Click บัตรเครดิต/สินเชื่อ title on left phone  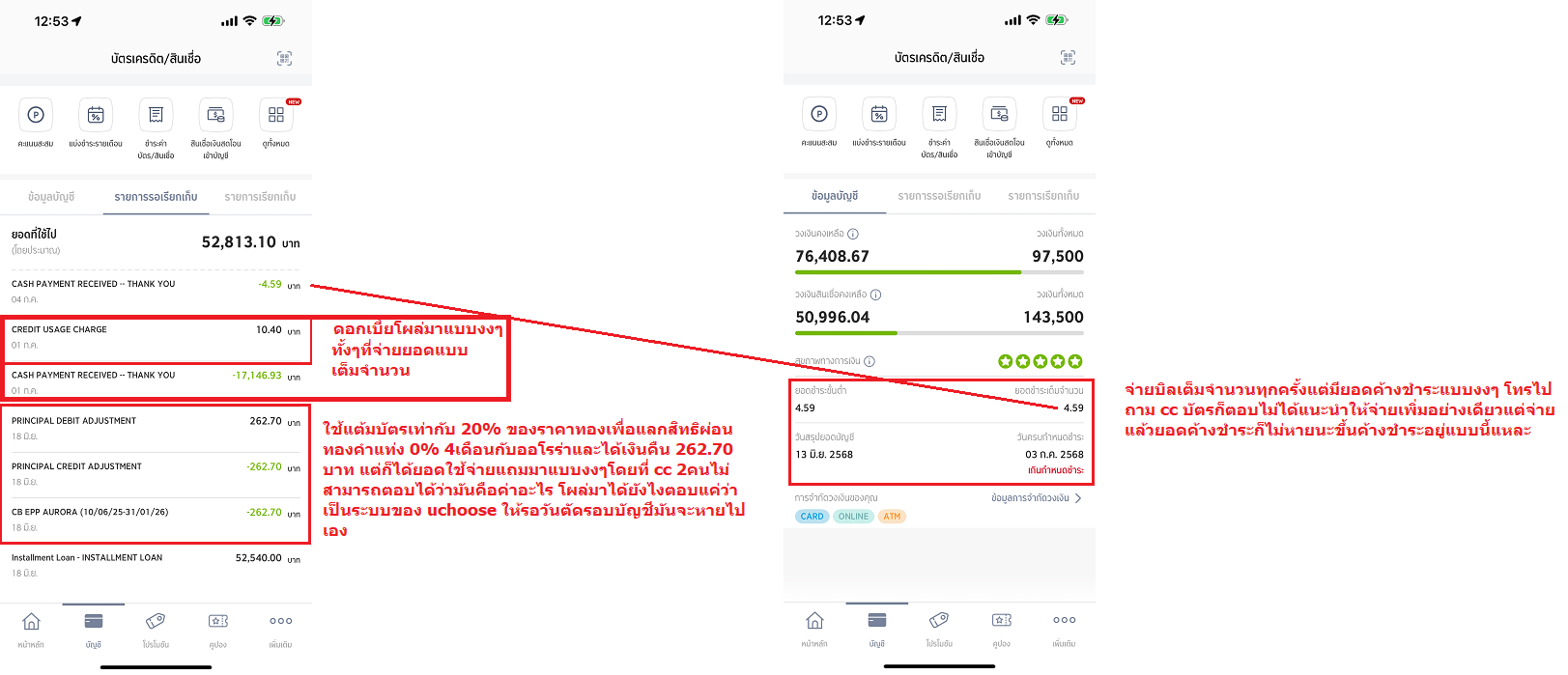[156, 59]
